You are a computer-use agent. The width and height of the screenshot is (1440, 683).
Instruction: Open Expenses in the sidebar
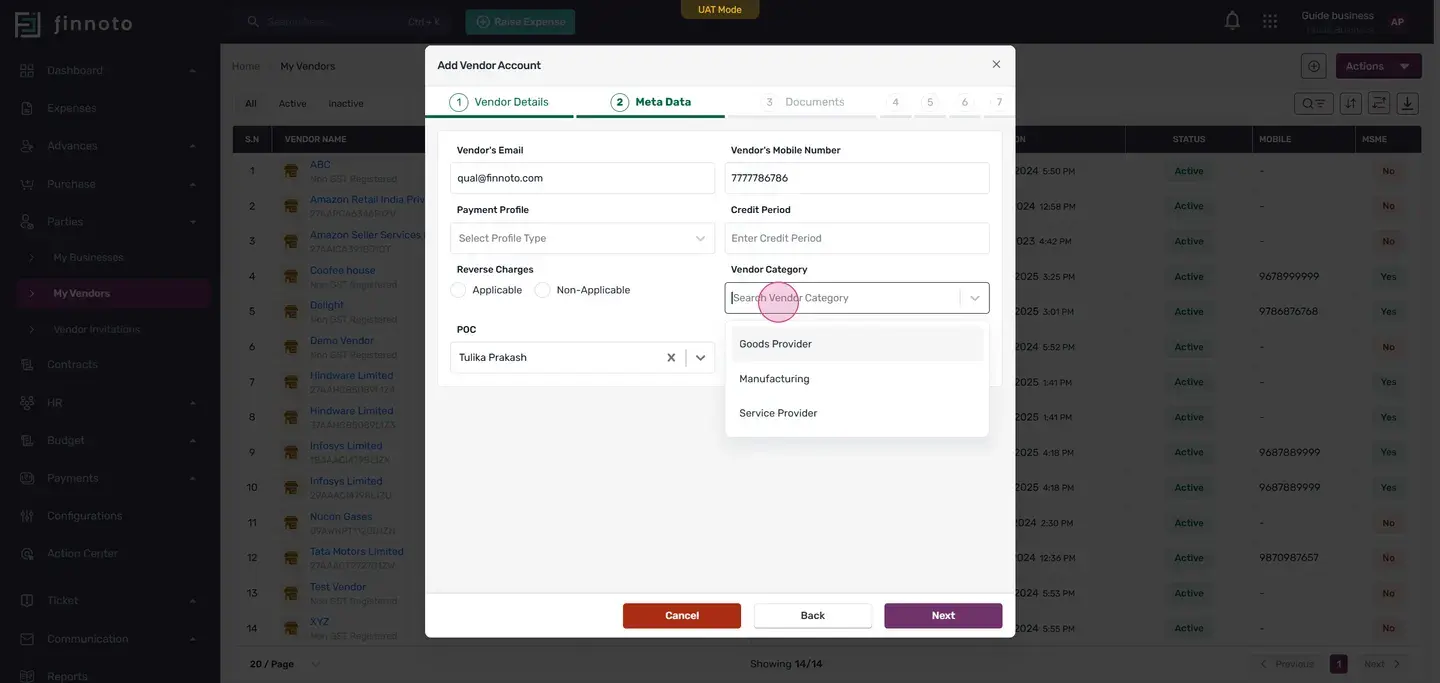coord(72,108)
